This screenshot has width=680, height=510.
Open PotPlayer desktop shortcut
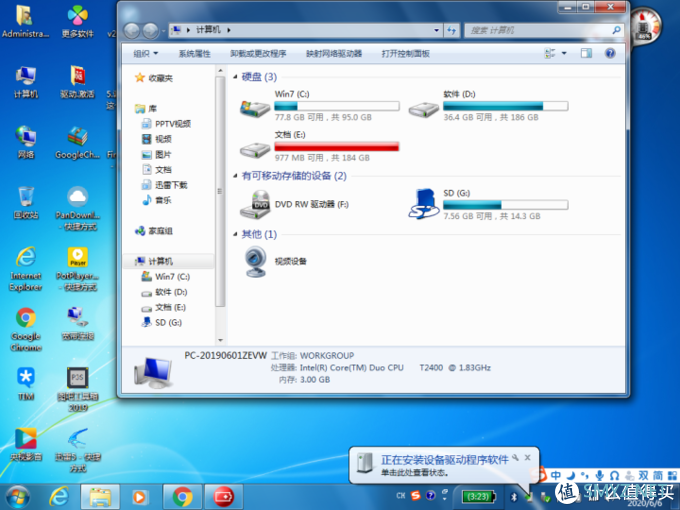[78, 269]
